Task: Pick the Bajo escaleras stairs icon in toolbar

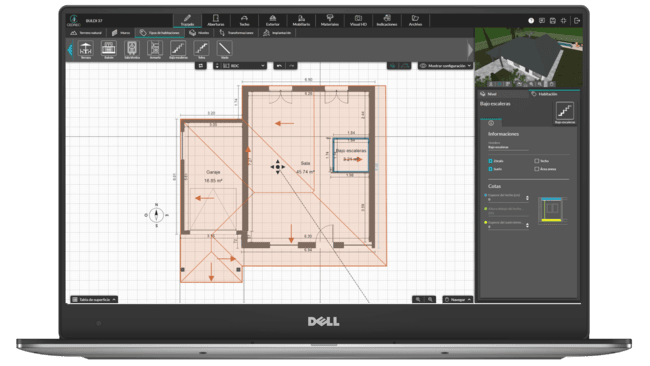Action: 178,49
